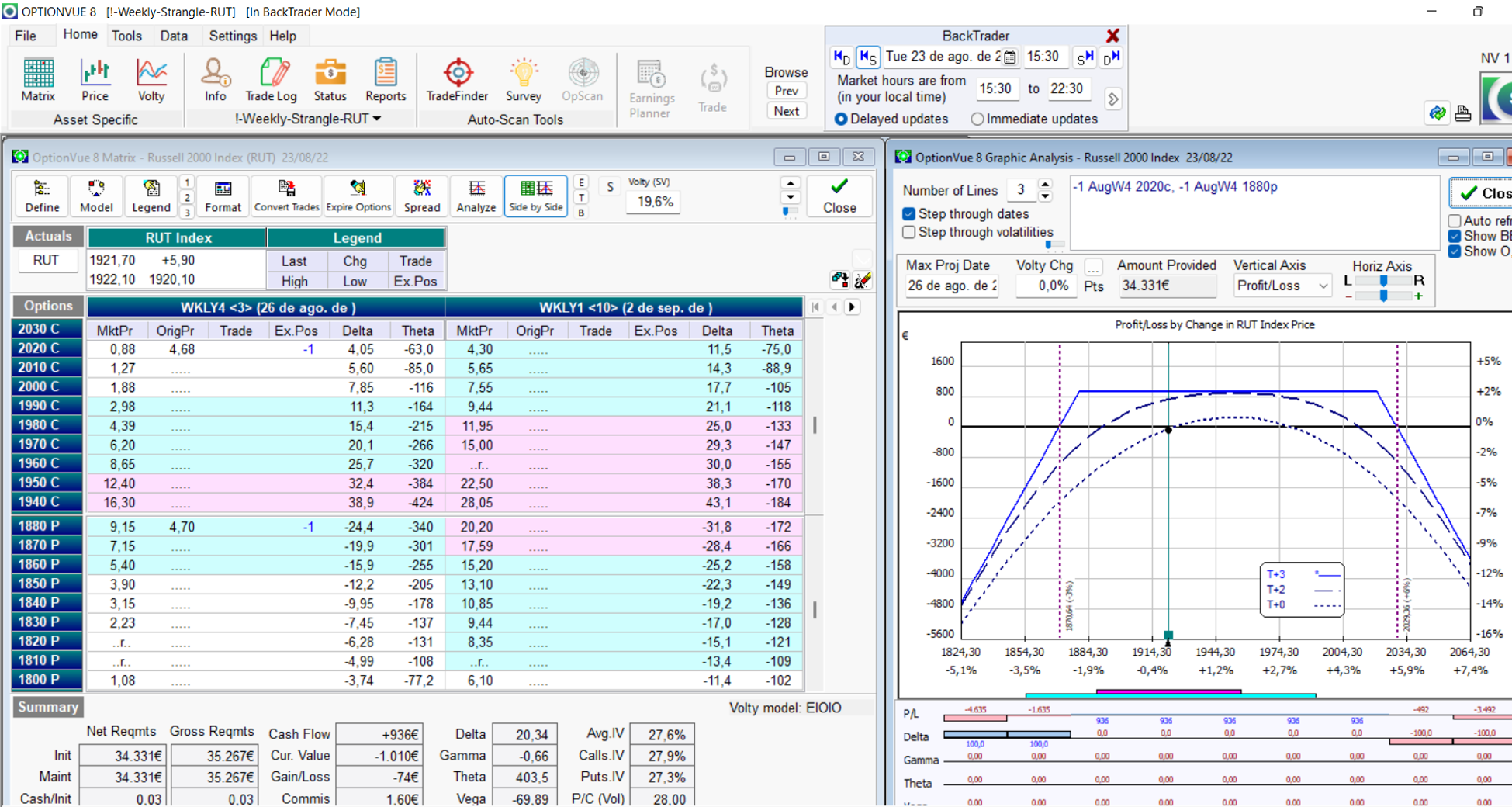This screenshot has width=1512, height=807.
Task: Adjust the horizontal axis minus-plus zoom slider
Action: tap(1383, 296)
